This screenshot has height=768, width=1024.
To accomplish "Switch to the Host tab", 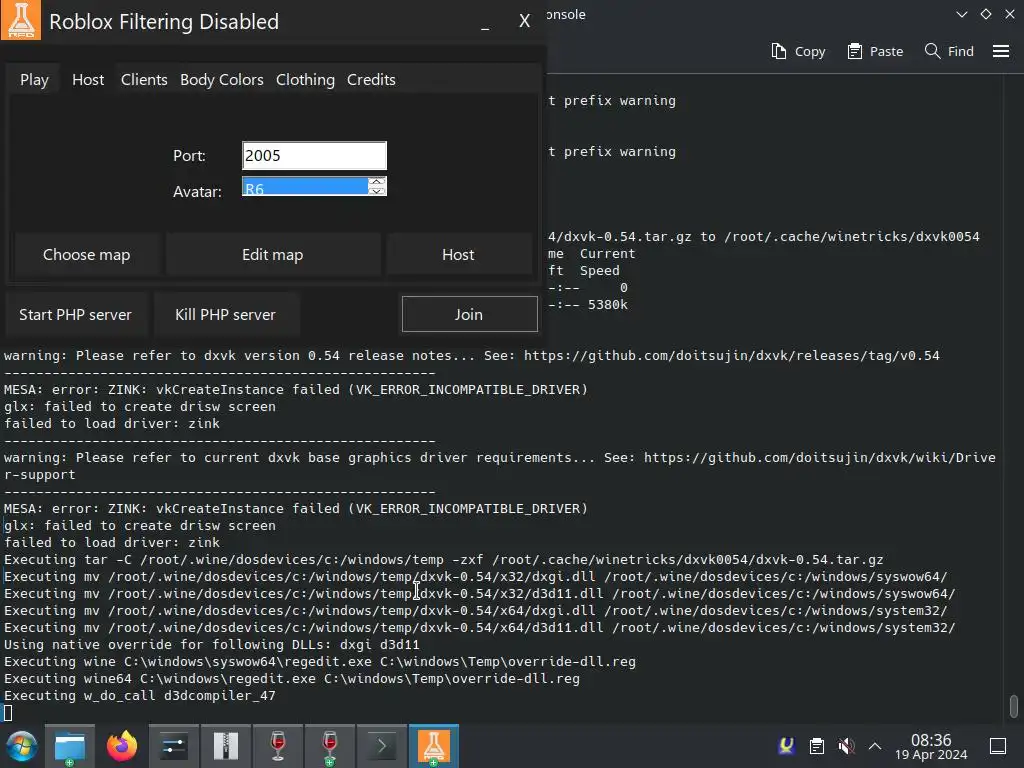I will (x=88, y=80).
